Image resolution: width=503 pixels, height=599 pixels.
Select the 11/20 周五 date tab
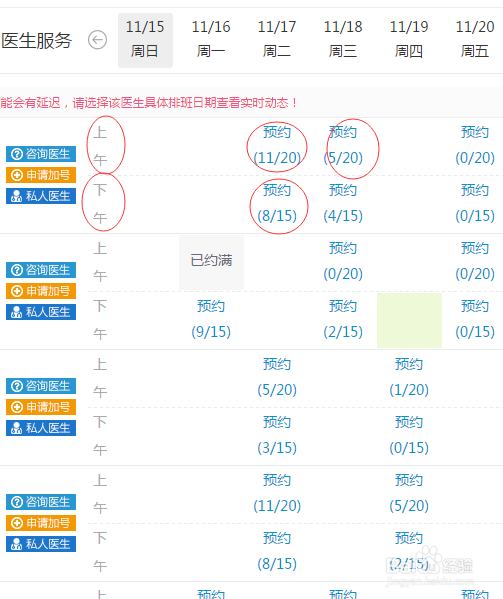click(475, 40)
